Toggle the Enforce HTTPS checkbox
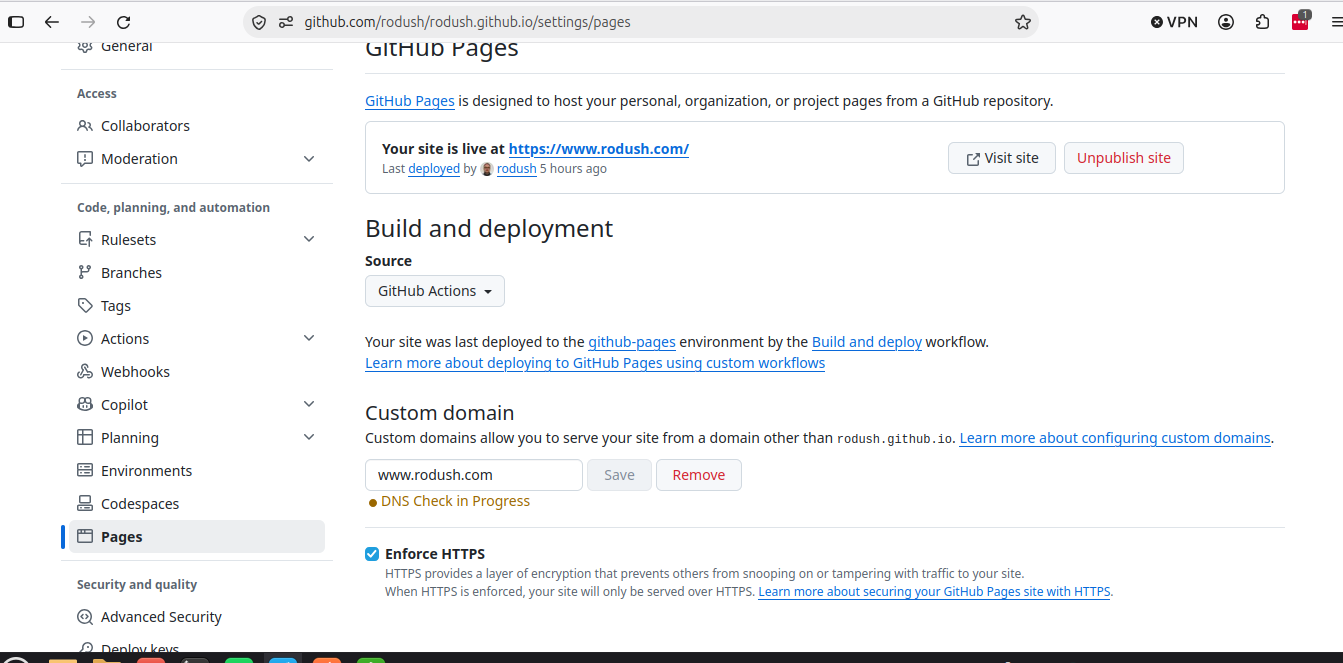The image size is (1343, 663). pos(372,554)
